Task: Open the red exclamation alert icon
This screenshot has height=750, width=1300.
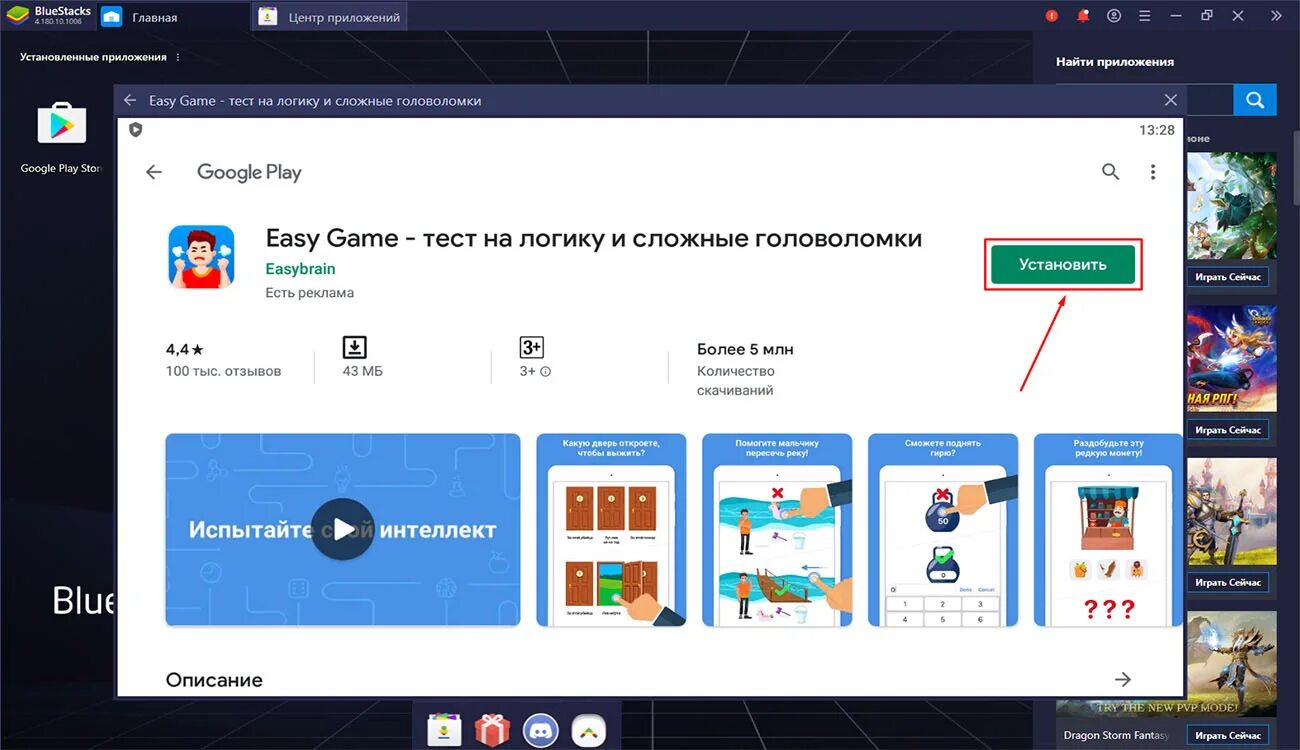Action: pos(1052,16)
